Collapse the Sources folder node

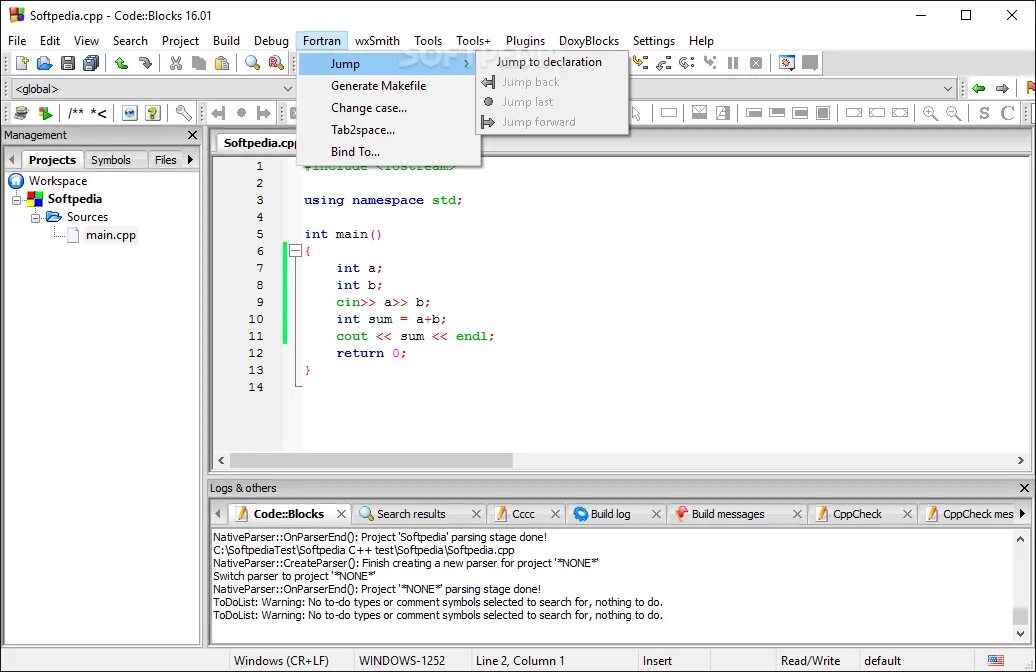pos(36,217)
